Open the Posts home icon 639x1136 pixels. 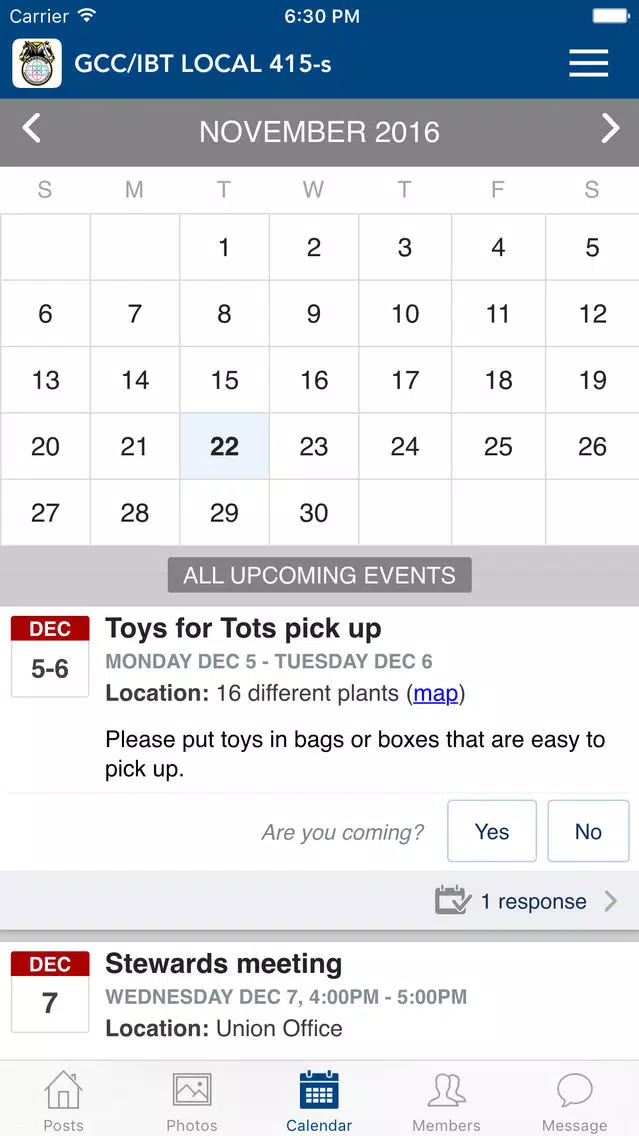64,1090
